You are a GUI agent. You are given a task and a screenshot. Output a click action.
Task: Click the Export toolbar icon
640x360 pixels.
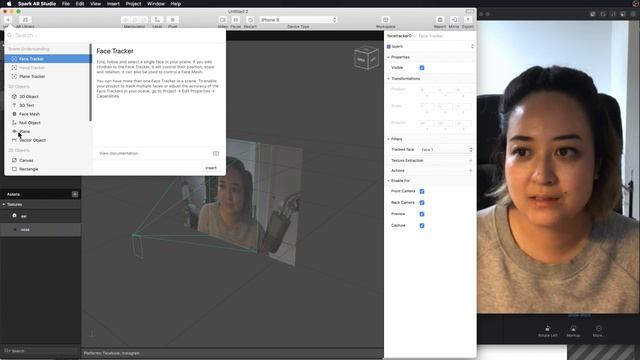[x=468, y=20]
